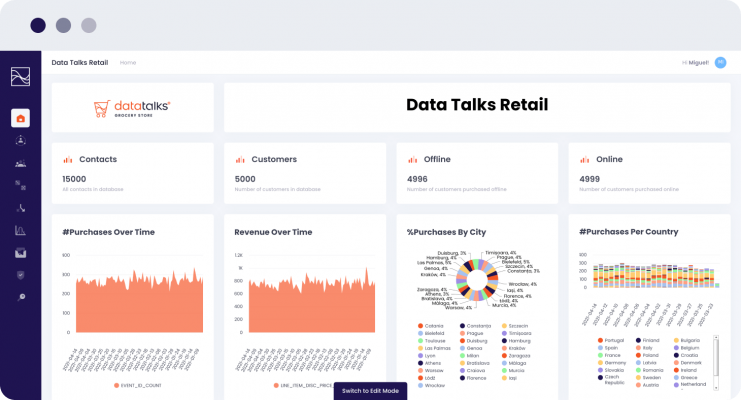Screen dimensions: 741x400
Task: Toggle Finland in the country legend
Action: tap(647, 340)
